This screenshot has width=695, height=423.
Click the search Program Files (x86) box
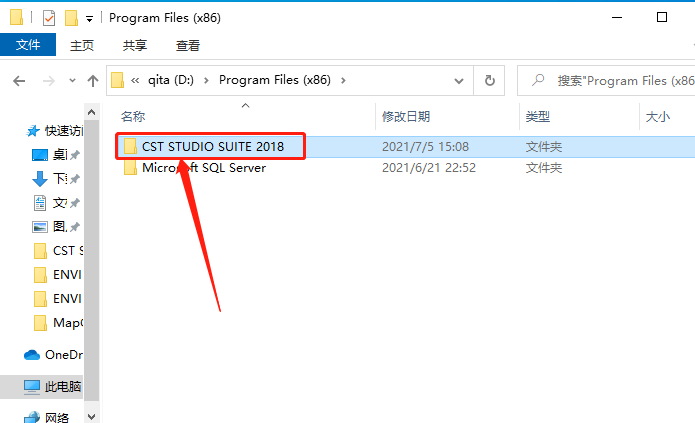pyautogui.click(x=606, y=81)
